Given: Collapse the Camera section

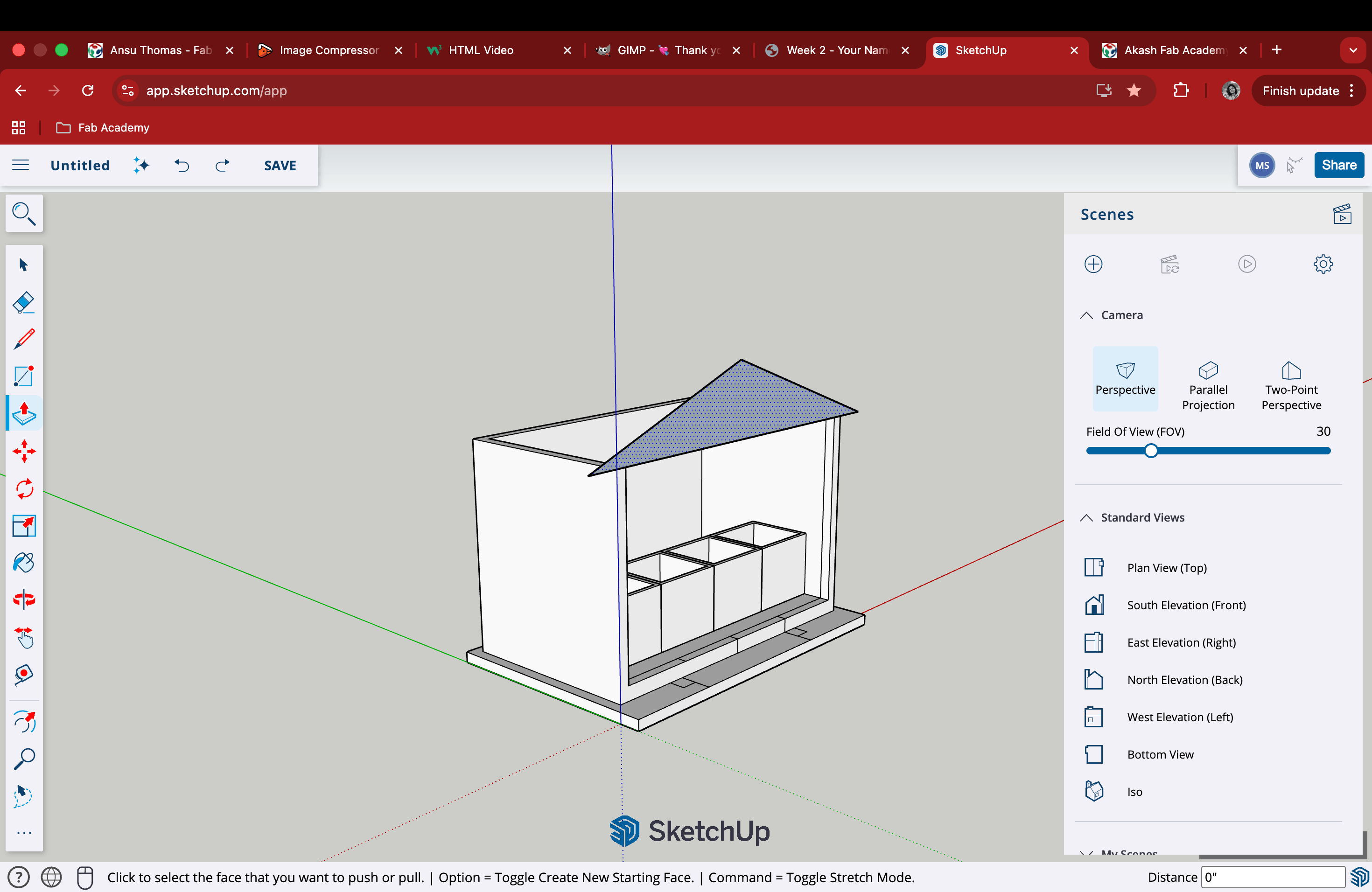Looking at the screenshot, I should 1086,315.
